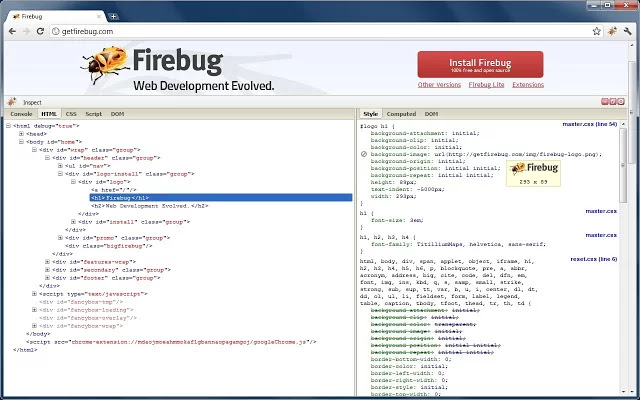Select the div id="fancybox-tmp" row
The height and width of the screenshot is (400, 640).
(81, 302)
